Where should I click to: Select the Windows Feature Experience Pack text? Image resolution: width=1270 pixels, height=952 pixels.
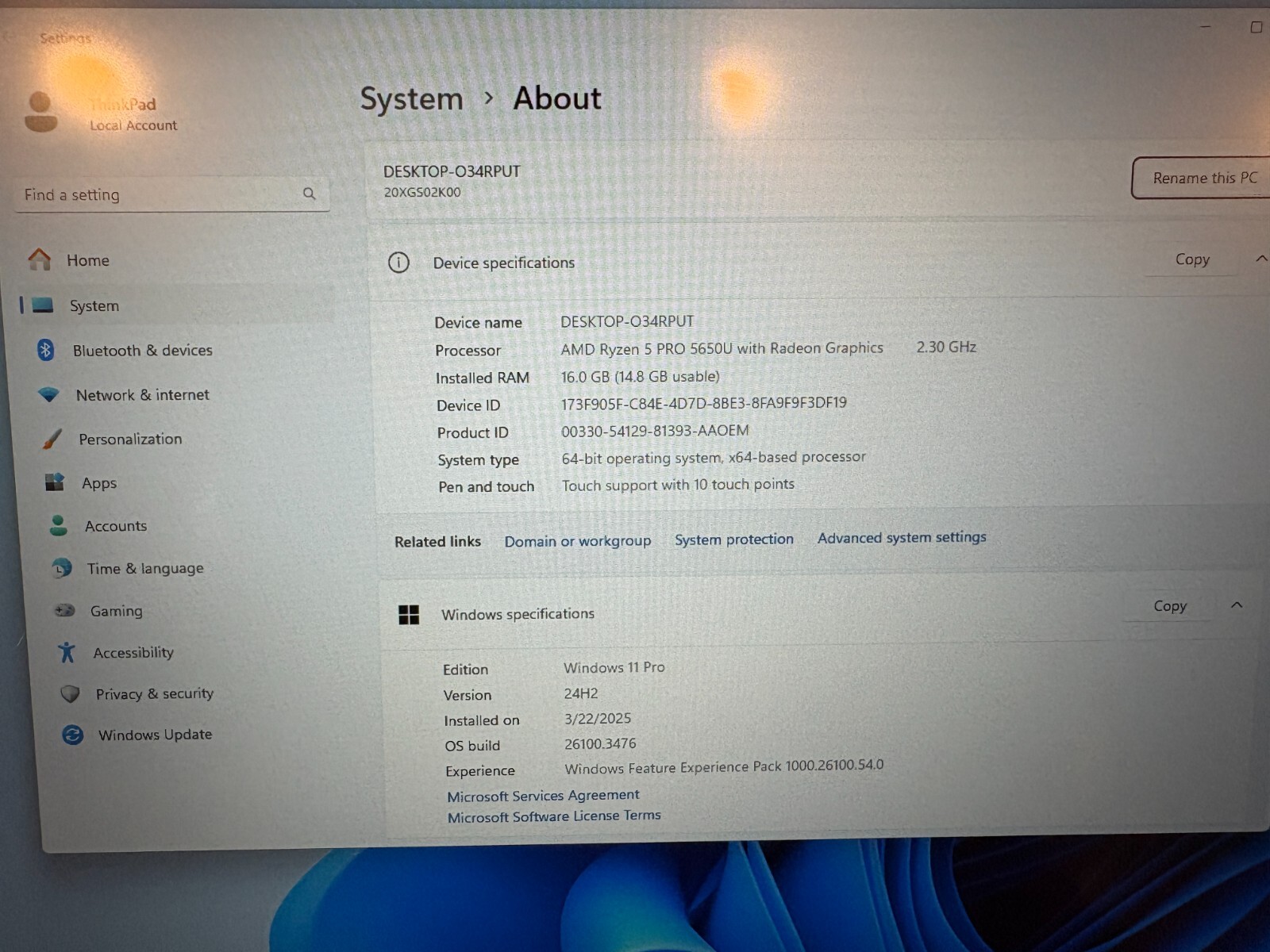click(x=724, y=767)
